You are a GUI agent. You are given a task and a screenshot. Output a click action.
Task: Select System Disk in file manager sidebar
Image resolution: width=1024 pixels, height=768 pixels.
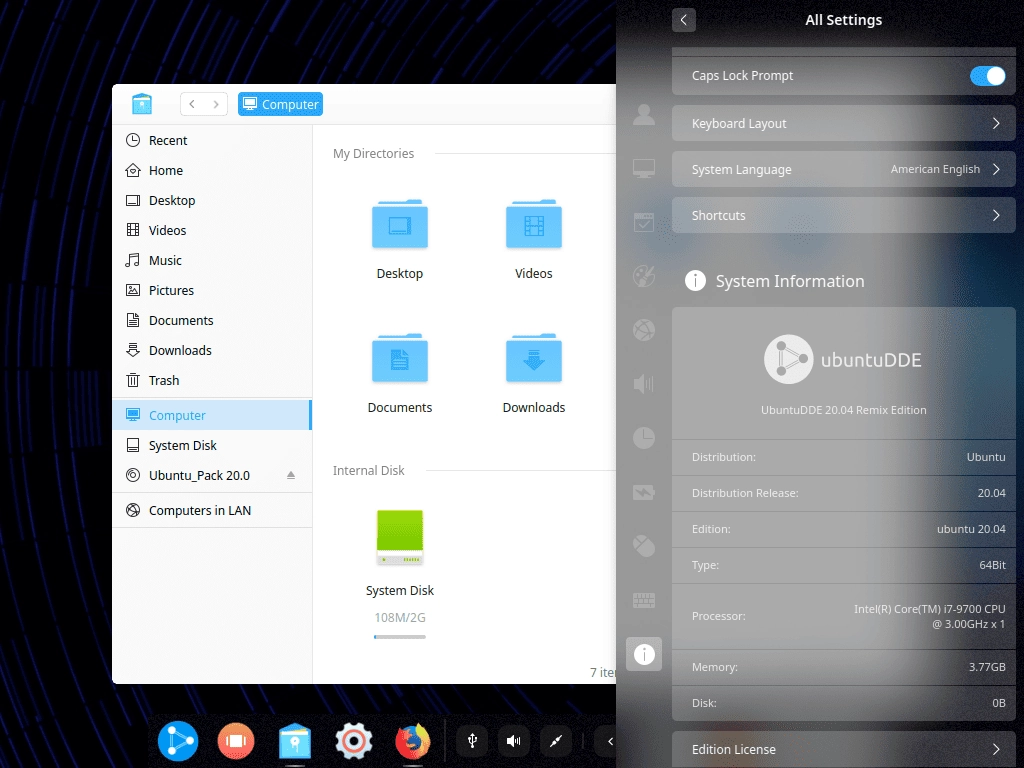pyautogui.click(x=212, y=445)
